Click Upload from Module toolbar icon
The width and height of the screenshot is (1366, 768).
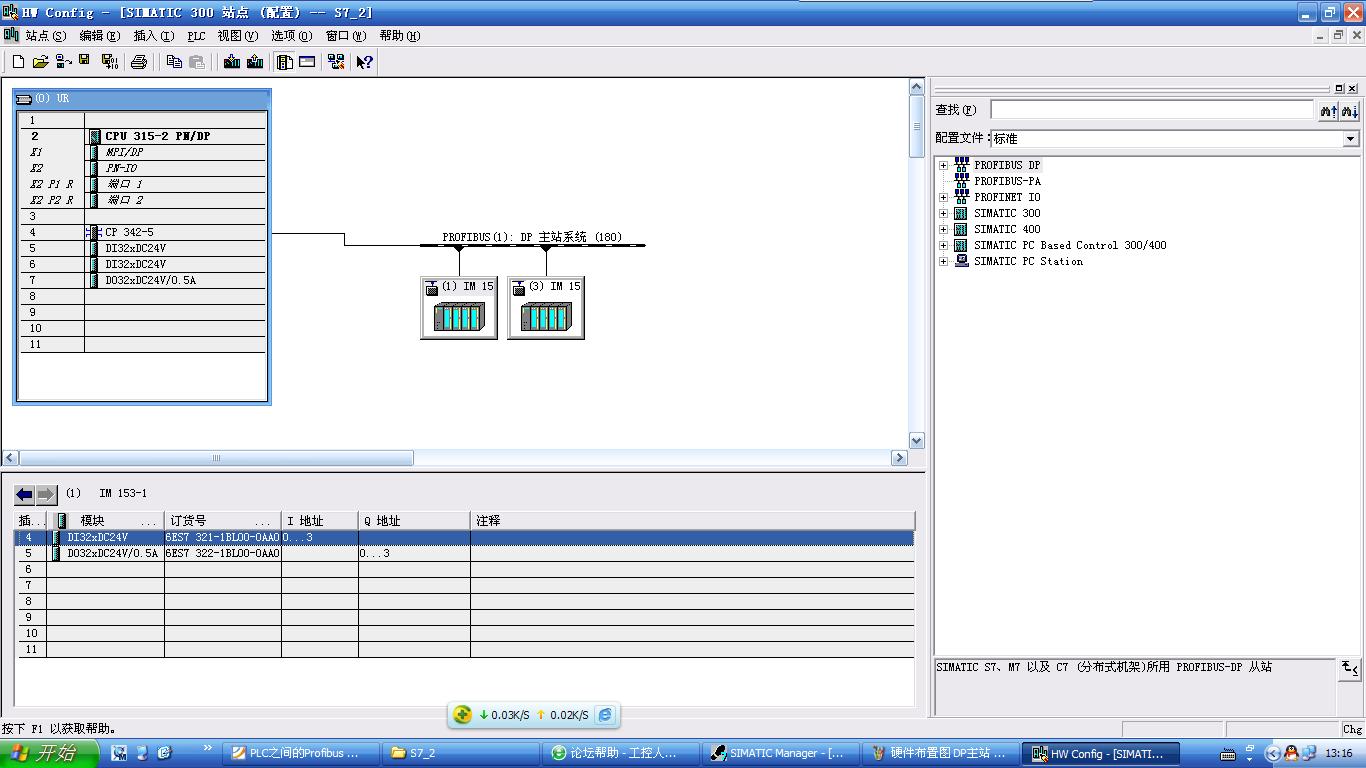255,62
